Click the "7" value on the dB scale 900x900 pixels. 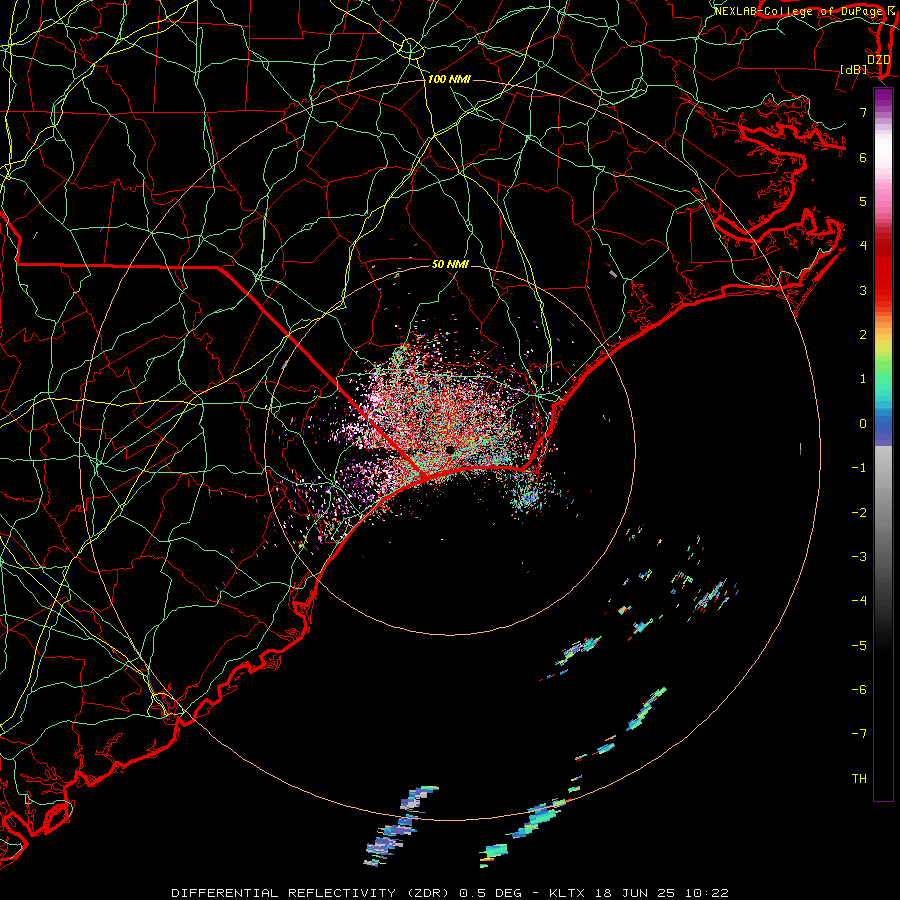click(863, 112)
